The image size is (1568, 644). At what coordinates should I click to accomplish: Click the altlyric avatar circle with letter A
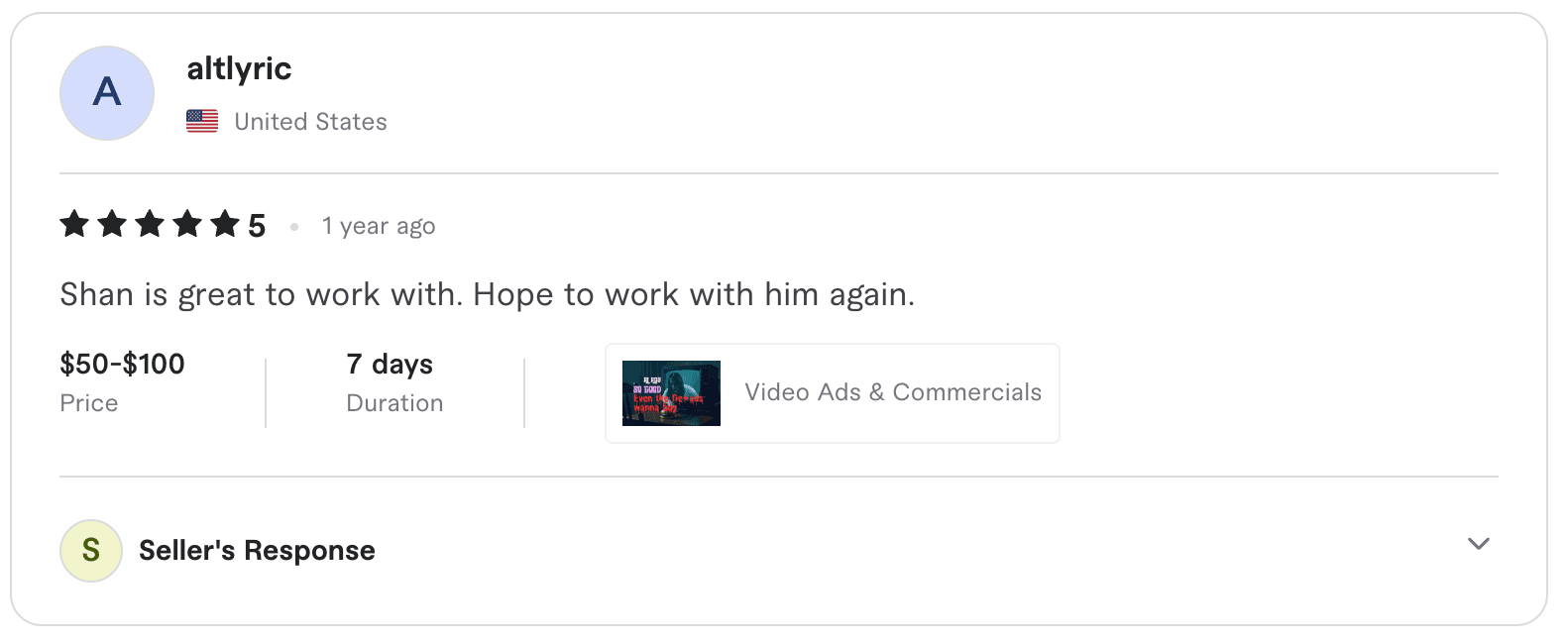pyautogui.click(x=107, y=93)
